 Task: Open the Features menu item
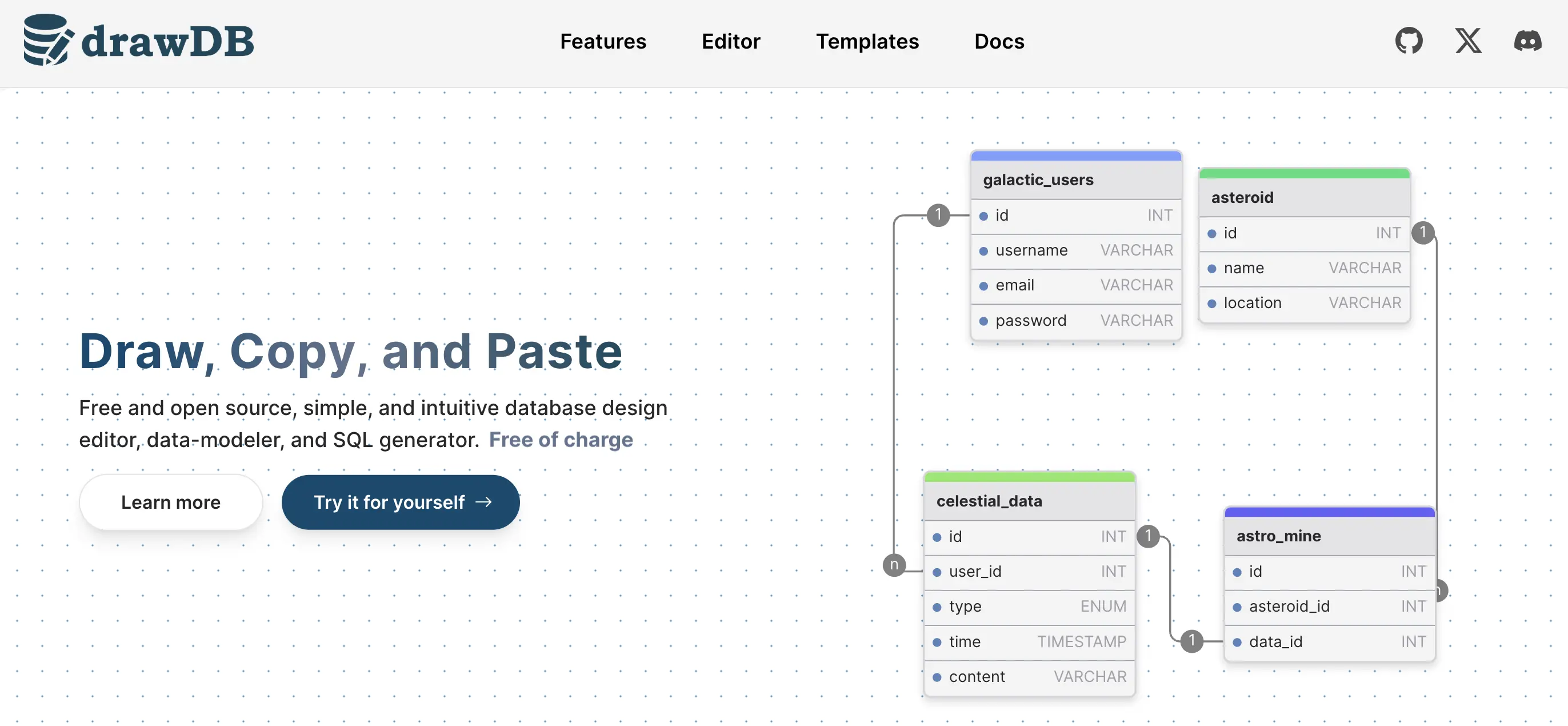(x=603, y=41)
